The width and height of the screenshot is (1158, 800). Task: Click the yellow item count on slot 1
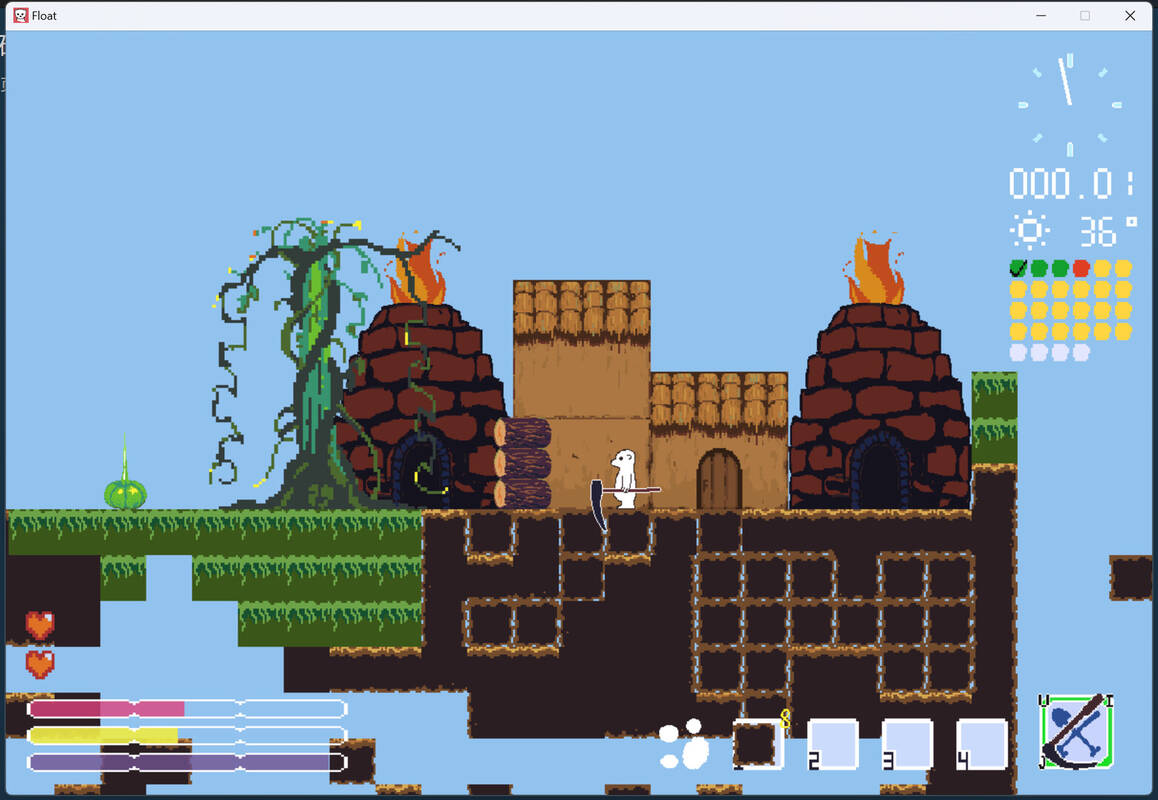pyautogui.click(x=785, y=719)
